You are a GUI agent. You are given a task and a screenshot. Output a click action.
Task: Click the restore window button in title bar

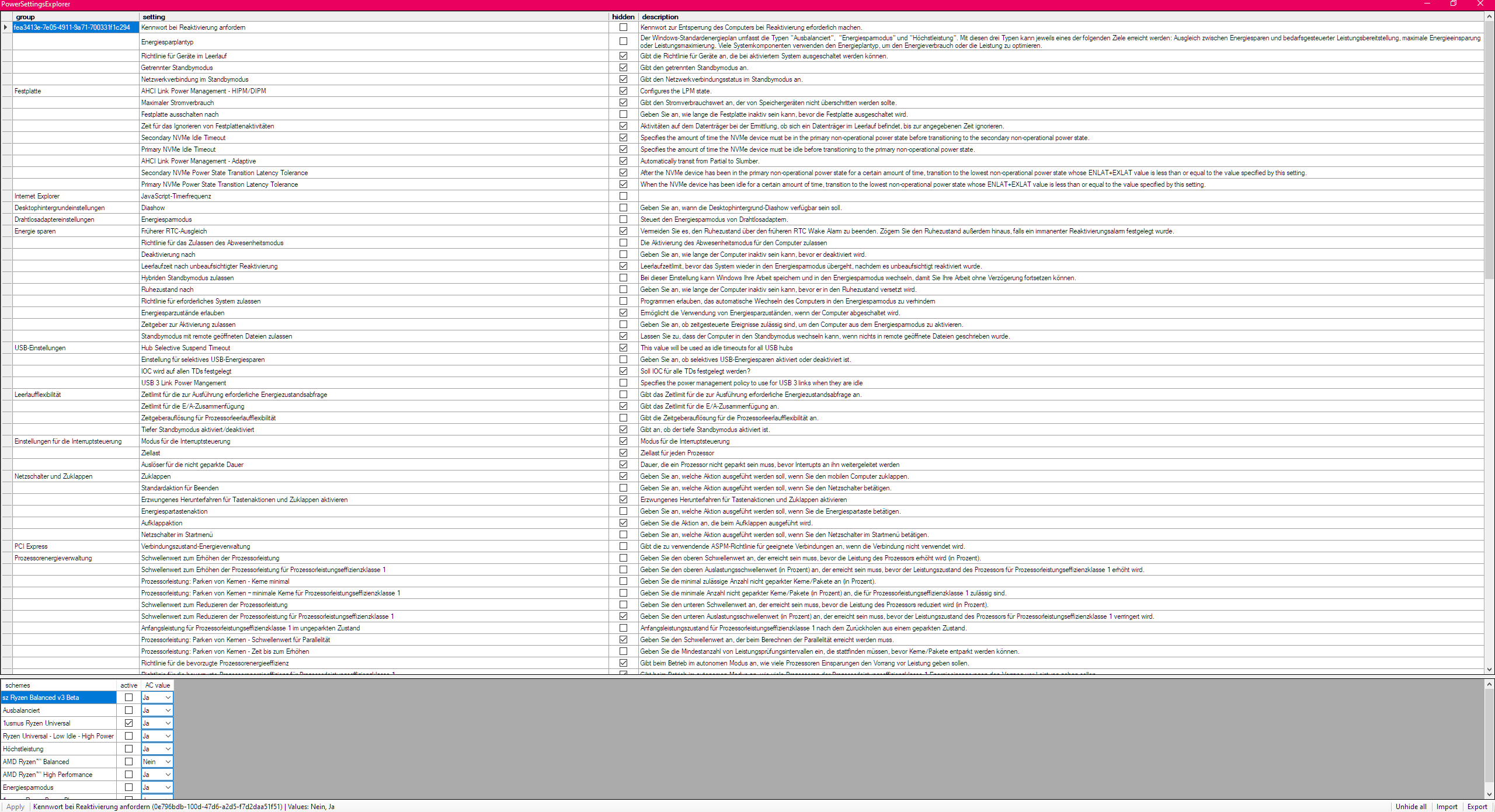(x=1454, y=4)
